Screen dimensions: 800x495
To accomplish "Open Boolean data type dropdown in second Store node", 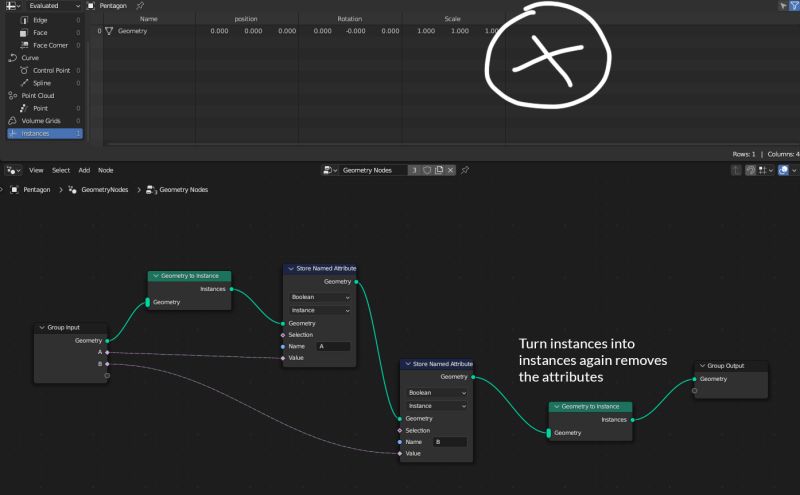I will (436, 393).
